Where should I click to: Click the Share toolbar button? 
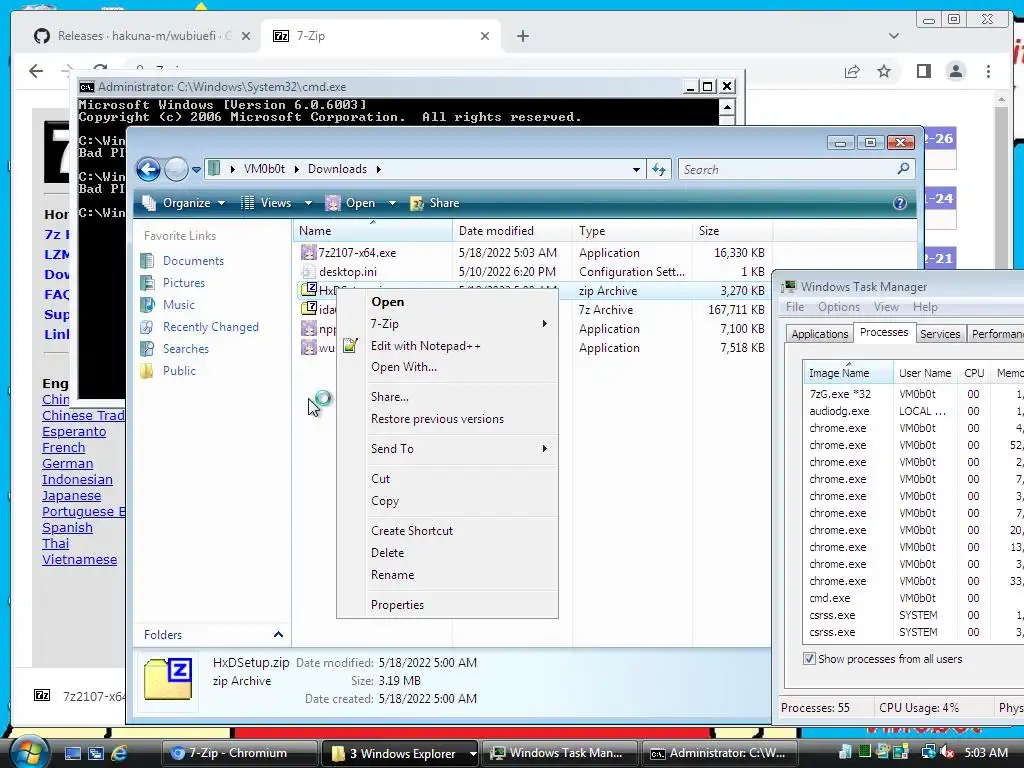pyautogui.click(x=435, y=203)
